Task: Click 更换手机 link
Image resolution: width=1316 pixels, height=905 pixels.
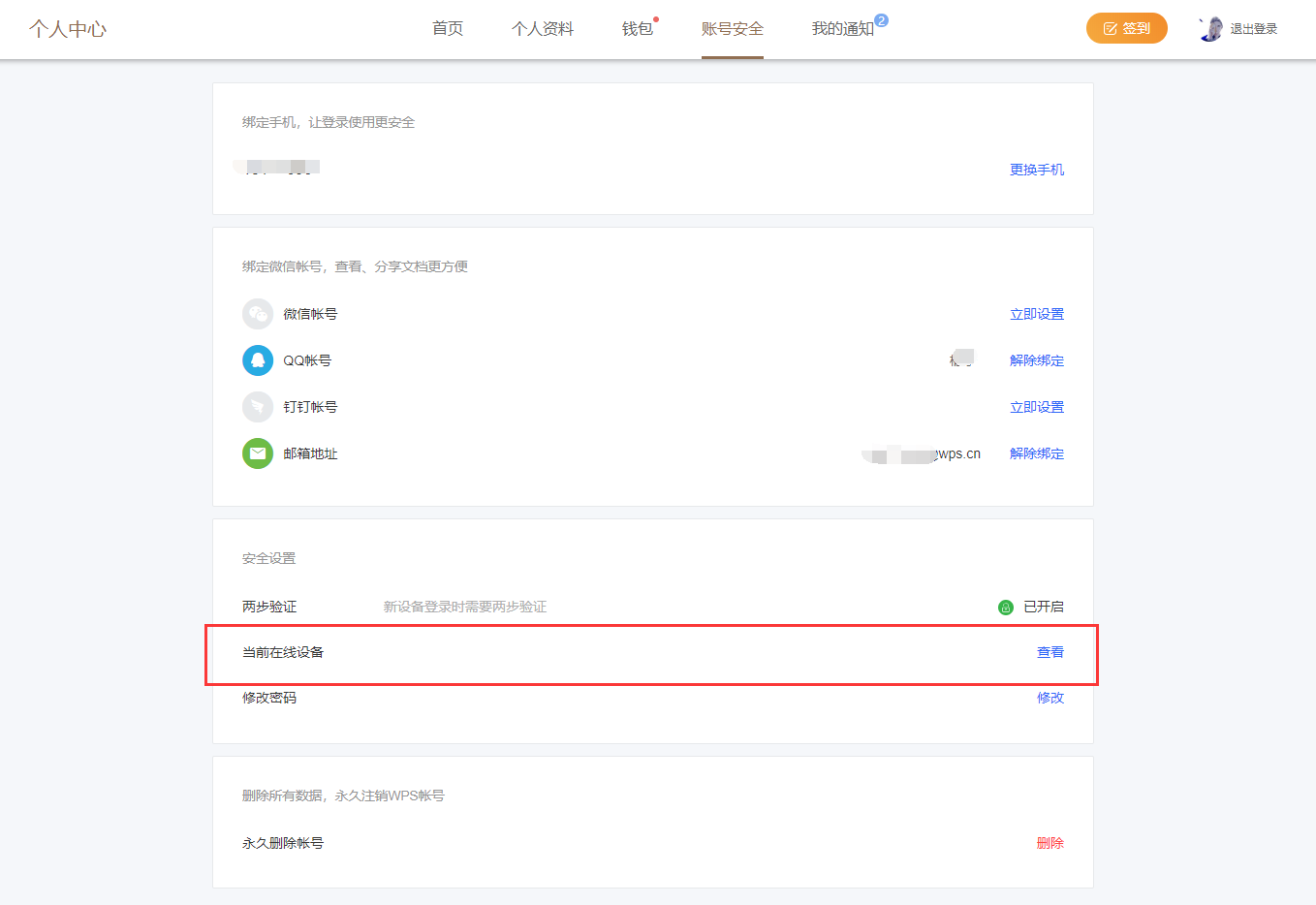Action: [1037, 170]
